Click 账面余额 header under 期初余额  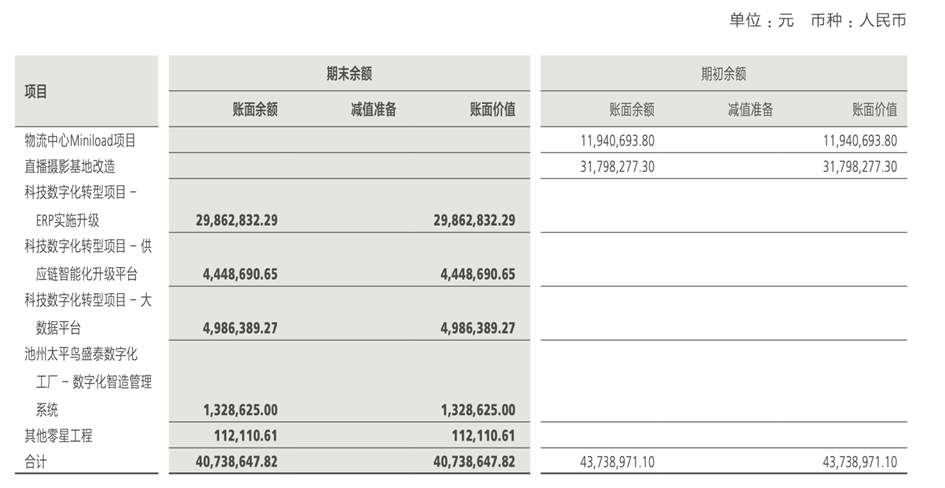point(631,110)
